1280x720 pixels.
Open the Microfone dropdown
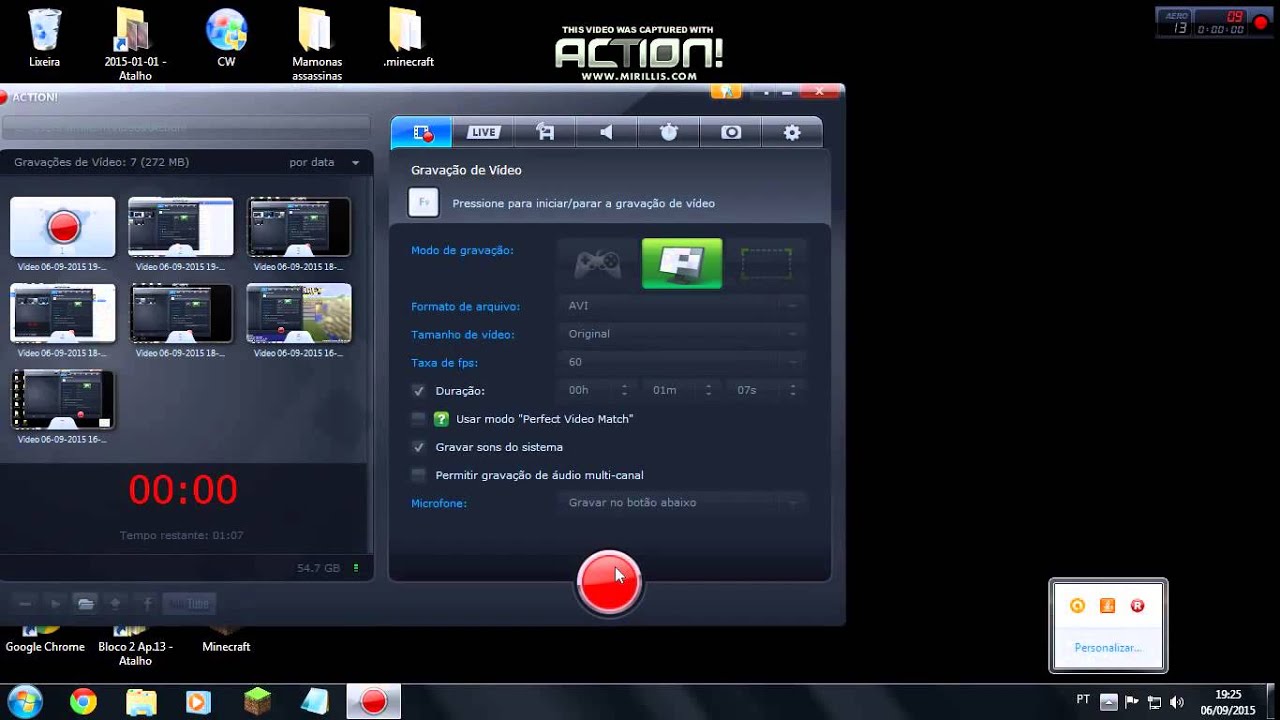point(684,502)
